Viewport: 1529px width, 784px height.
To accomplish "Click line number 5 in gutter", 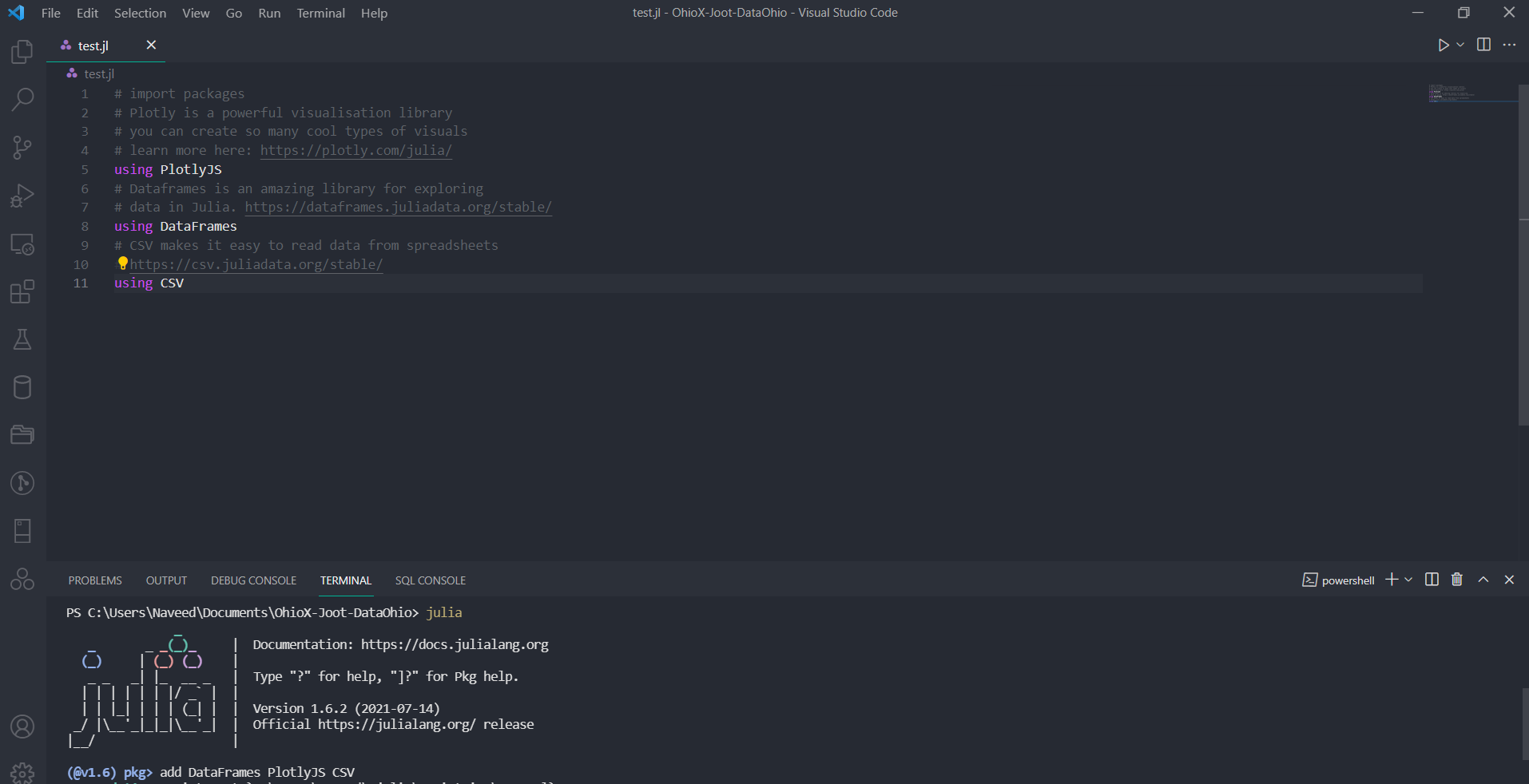I will (84, 169).
